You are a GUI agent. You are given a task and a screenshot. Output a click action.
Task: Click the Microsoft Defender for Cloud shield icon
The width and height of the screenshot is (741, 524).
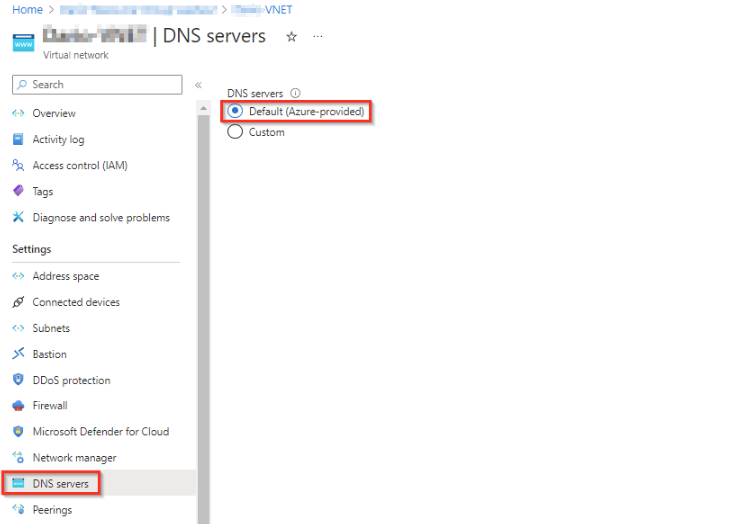tap(18, 431)
